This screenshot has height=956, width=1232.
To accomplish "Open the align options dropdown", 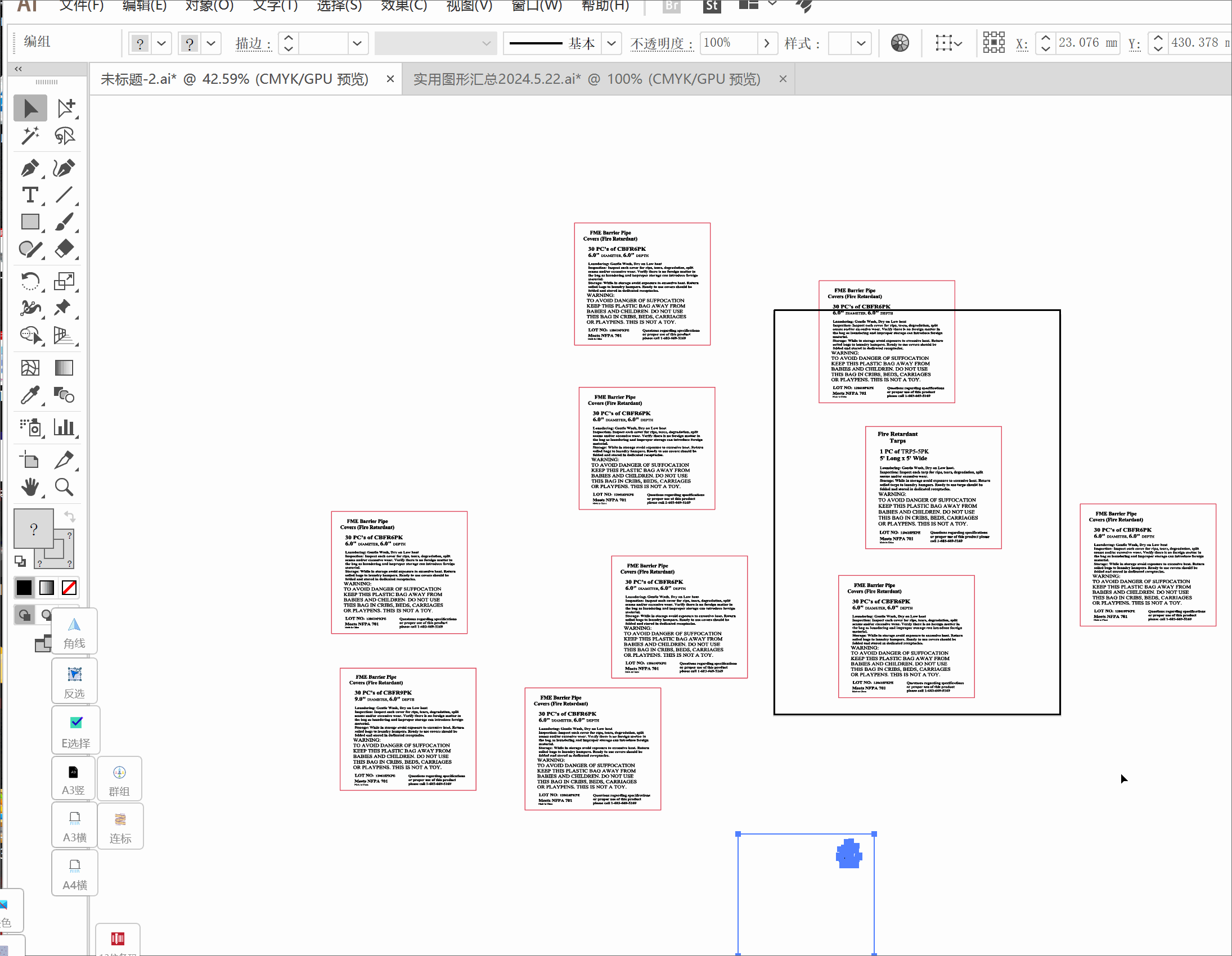I will coord(949,43).
